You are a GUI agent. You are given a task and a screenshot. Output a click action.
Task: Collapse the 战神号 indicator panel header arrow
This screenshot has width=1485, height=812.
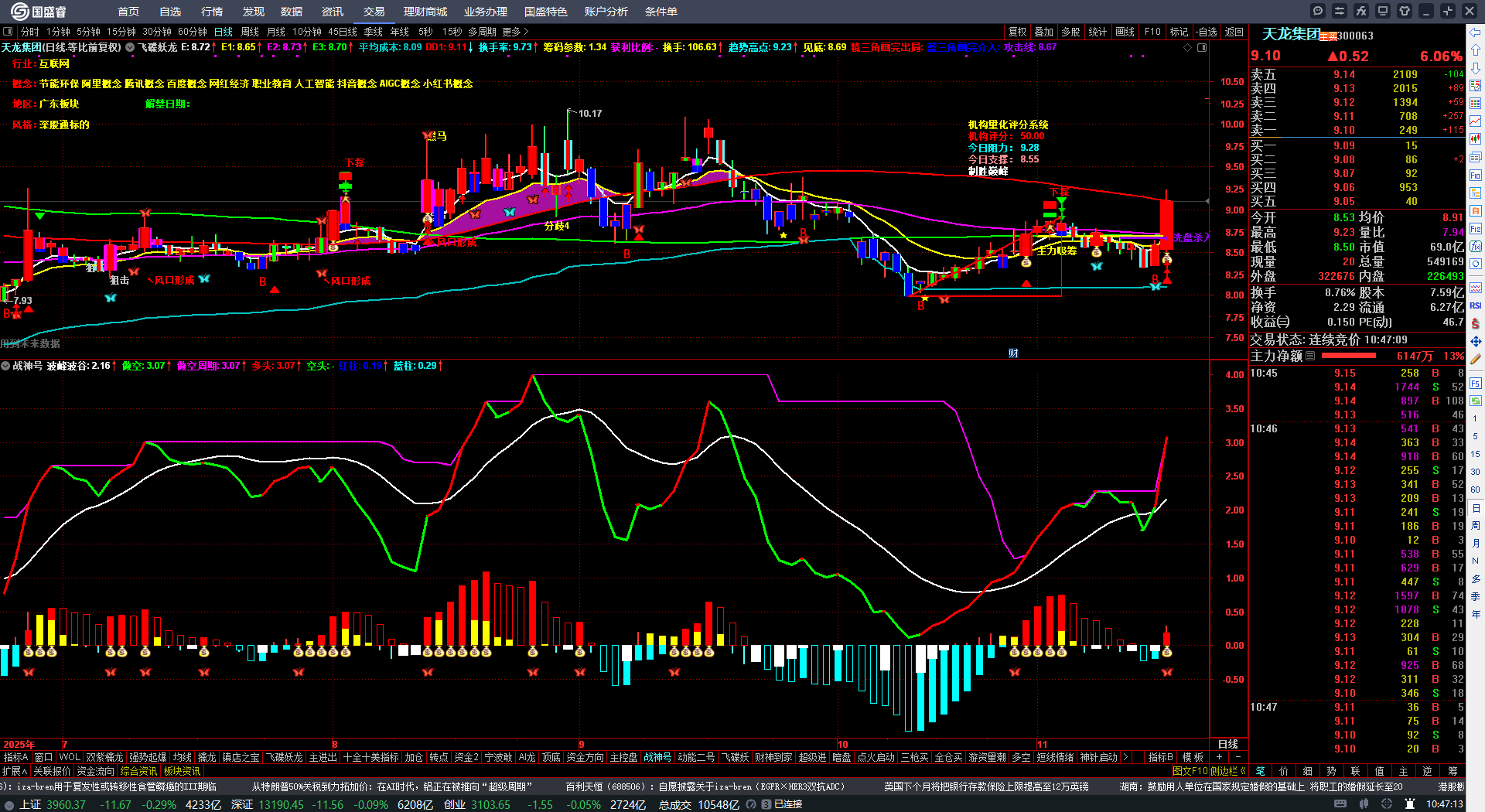click(5, 366)
